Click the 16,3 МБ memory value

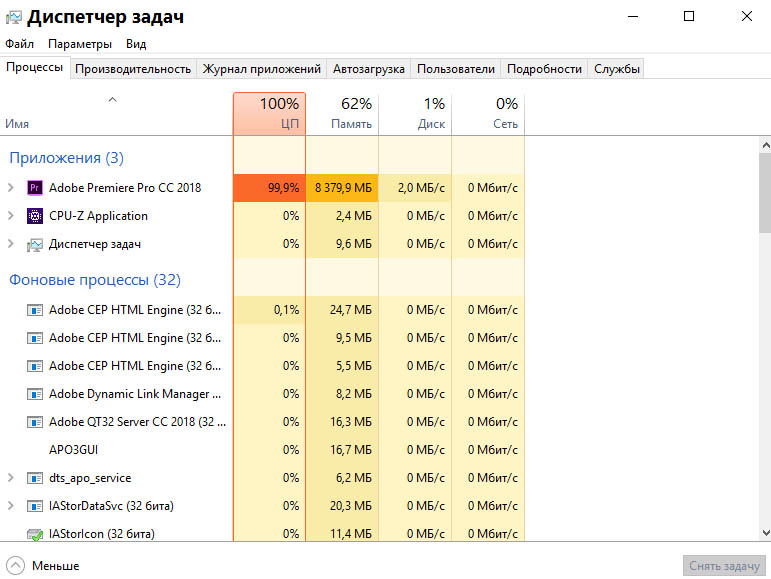pos(351,422)
